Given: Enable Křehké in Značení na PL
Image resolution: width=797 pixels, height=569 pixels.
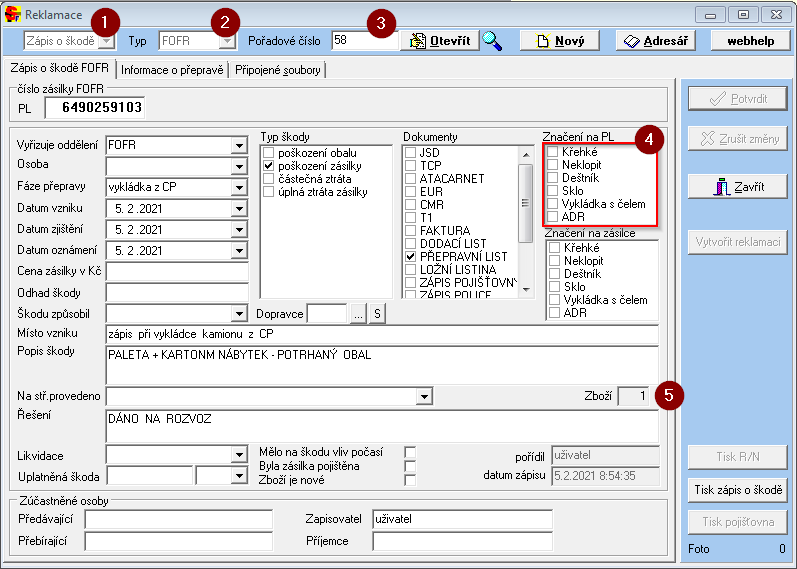Looking at the screenshot, I should 554,151.
